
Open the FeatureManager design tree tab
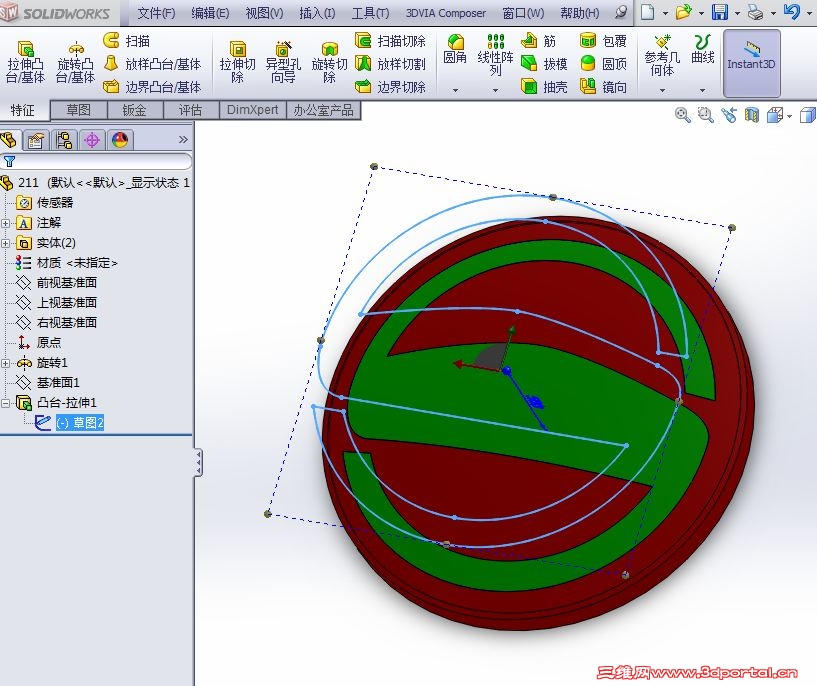click(x=9, y=140)
